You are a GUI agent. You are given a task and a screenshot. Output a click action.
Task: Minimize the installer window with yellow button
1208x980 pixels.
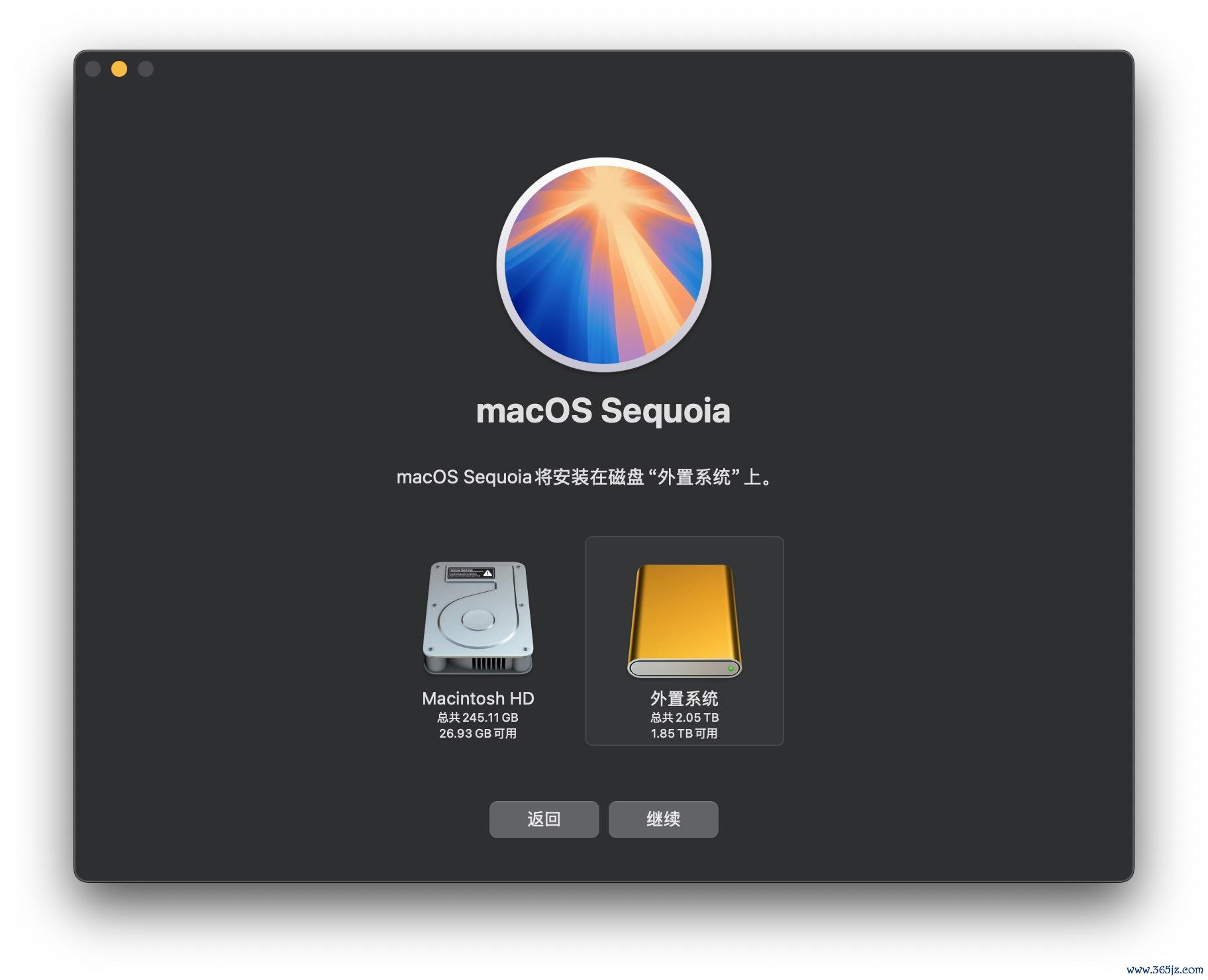119,69
